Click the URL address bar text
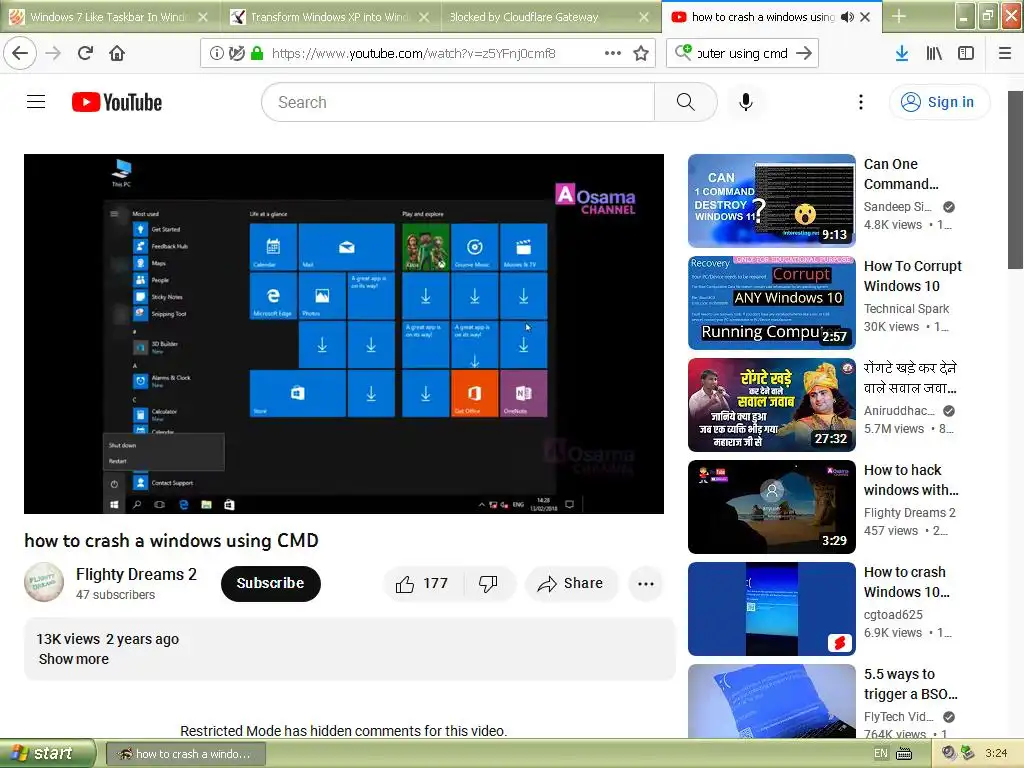The height and width of the screenshot is (768, 1024). coord(413,54)
